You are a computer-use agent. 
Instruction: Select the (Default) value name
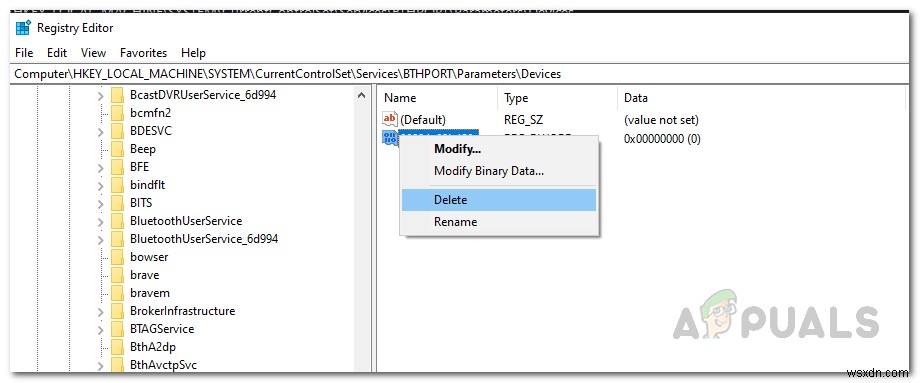[x=422, y=120]
